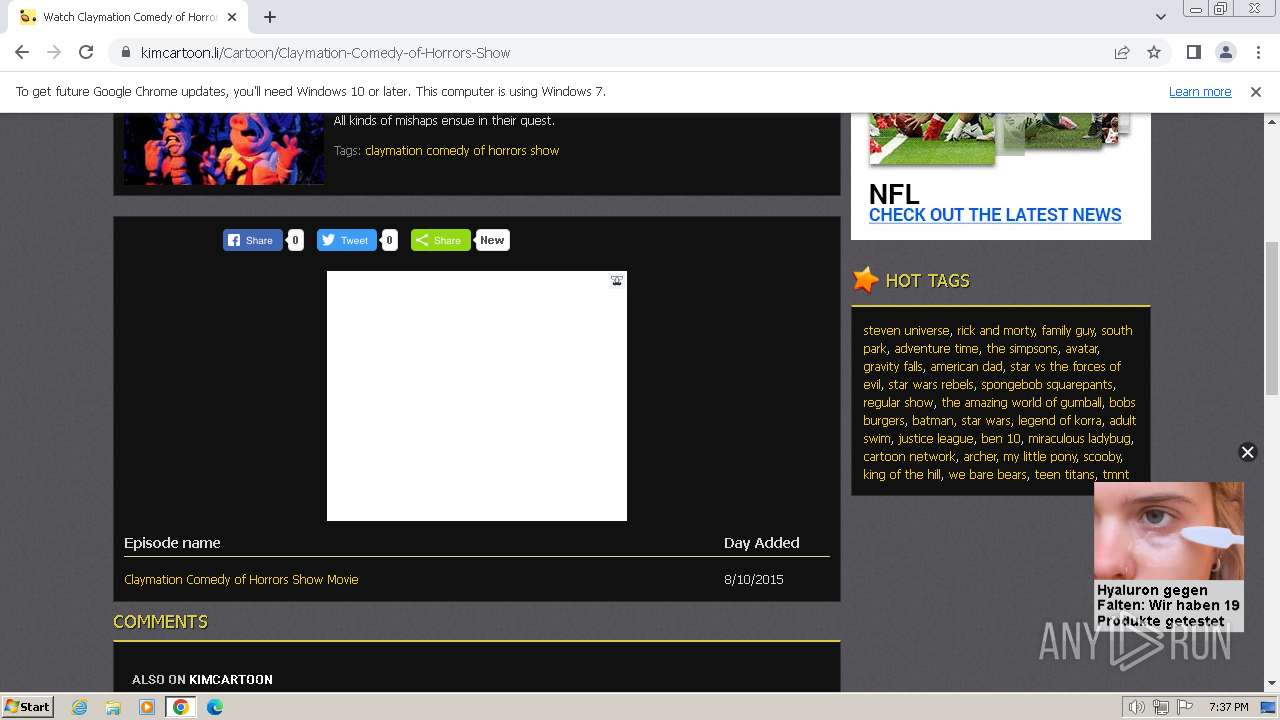Open Action Center flag icon
Screen dimensions: 1280x720
tap(1186, 707)
